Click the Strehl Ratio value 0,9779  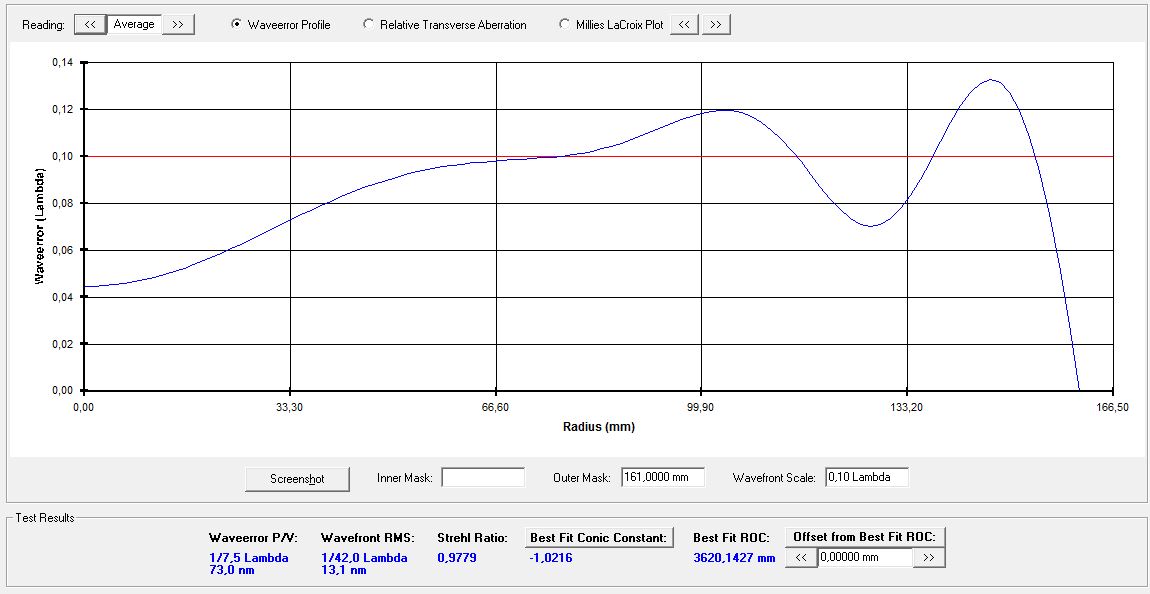tap(457, 558)
